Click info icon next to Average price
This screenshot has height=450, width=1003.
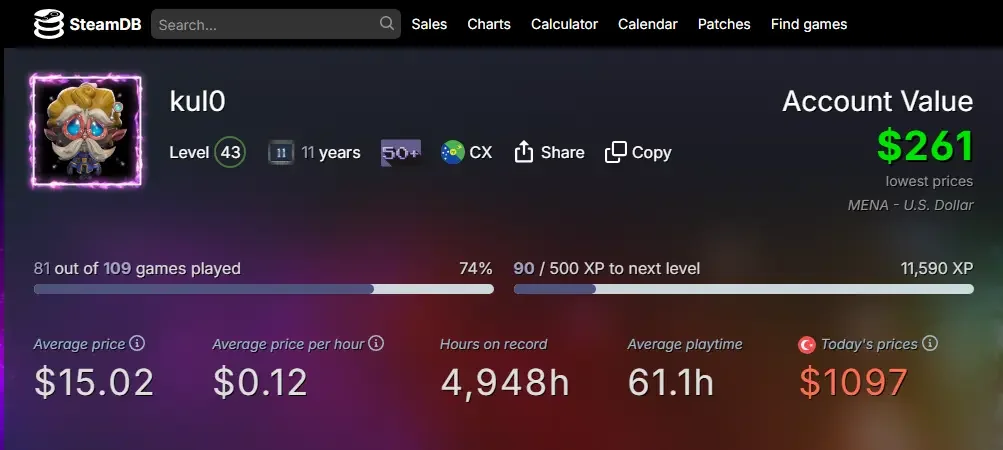pos(137,343)
